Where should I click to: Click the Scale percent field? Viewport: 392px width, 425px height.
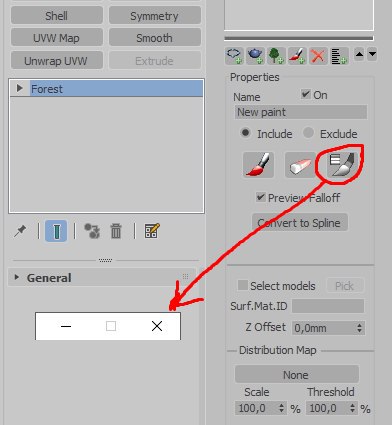pos(256,408)
